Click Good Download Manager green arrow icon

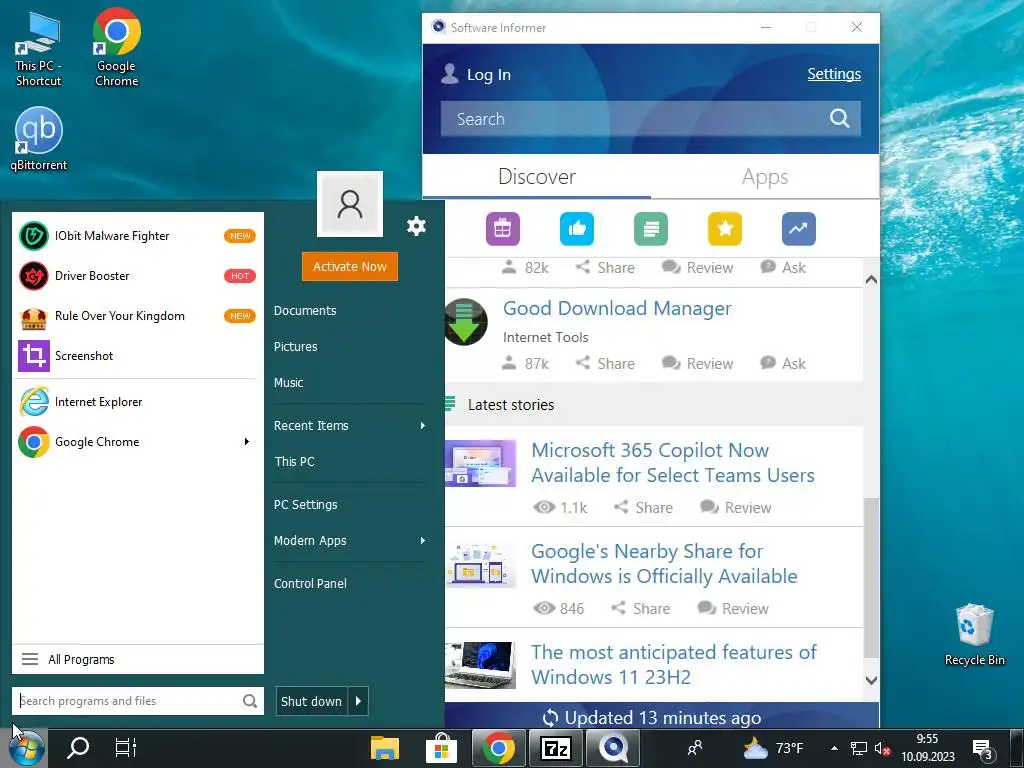(466, 322)
